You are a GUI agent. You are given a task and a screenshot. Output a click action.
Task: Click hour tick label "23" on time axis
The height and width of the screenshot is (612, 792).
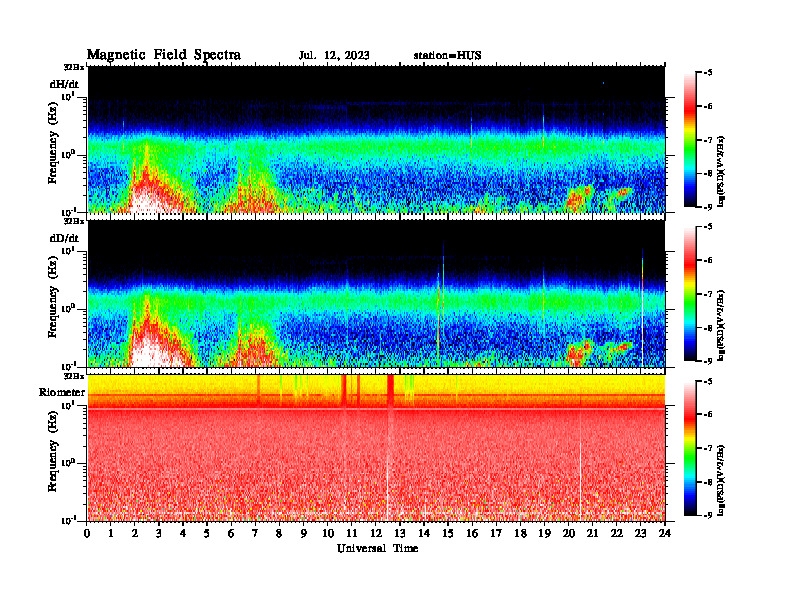pyautogui.click(x=640, y=533)
